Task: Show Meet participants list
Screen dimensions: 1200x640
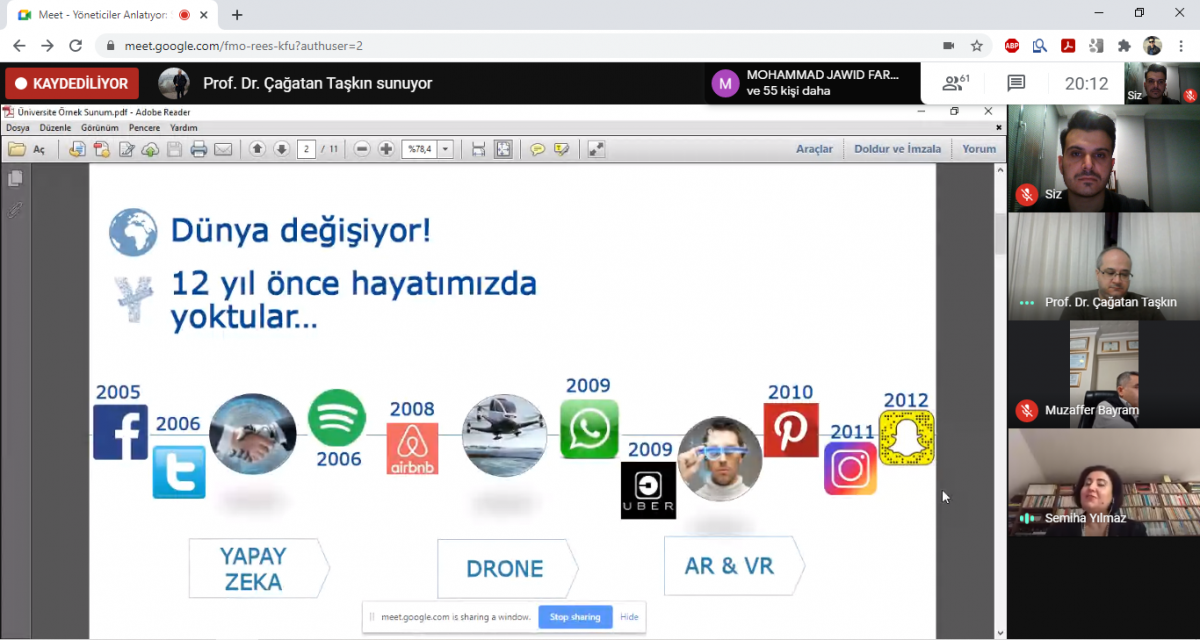Action: point(956,83)
